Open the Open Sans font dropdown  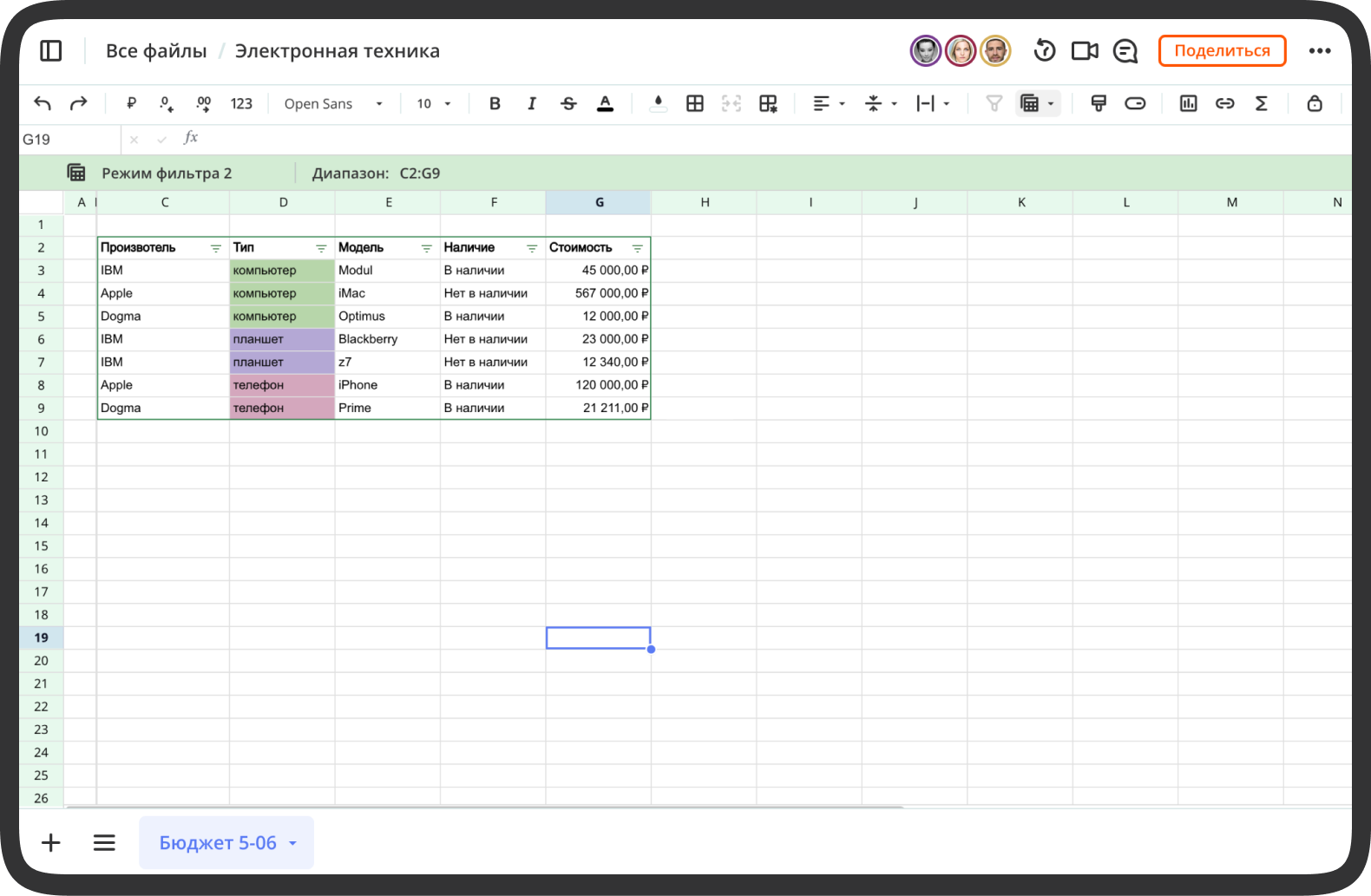point(333,104)
